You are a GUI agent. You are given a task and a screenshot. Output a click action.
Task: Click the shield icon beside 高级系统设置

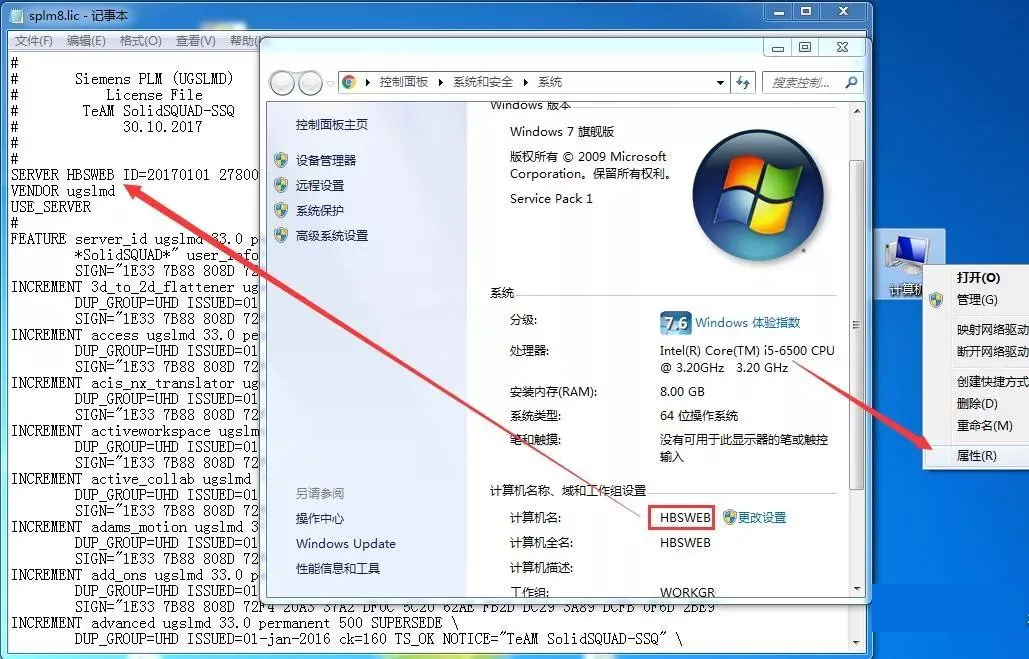click(x=281, y=235)
